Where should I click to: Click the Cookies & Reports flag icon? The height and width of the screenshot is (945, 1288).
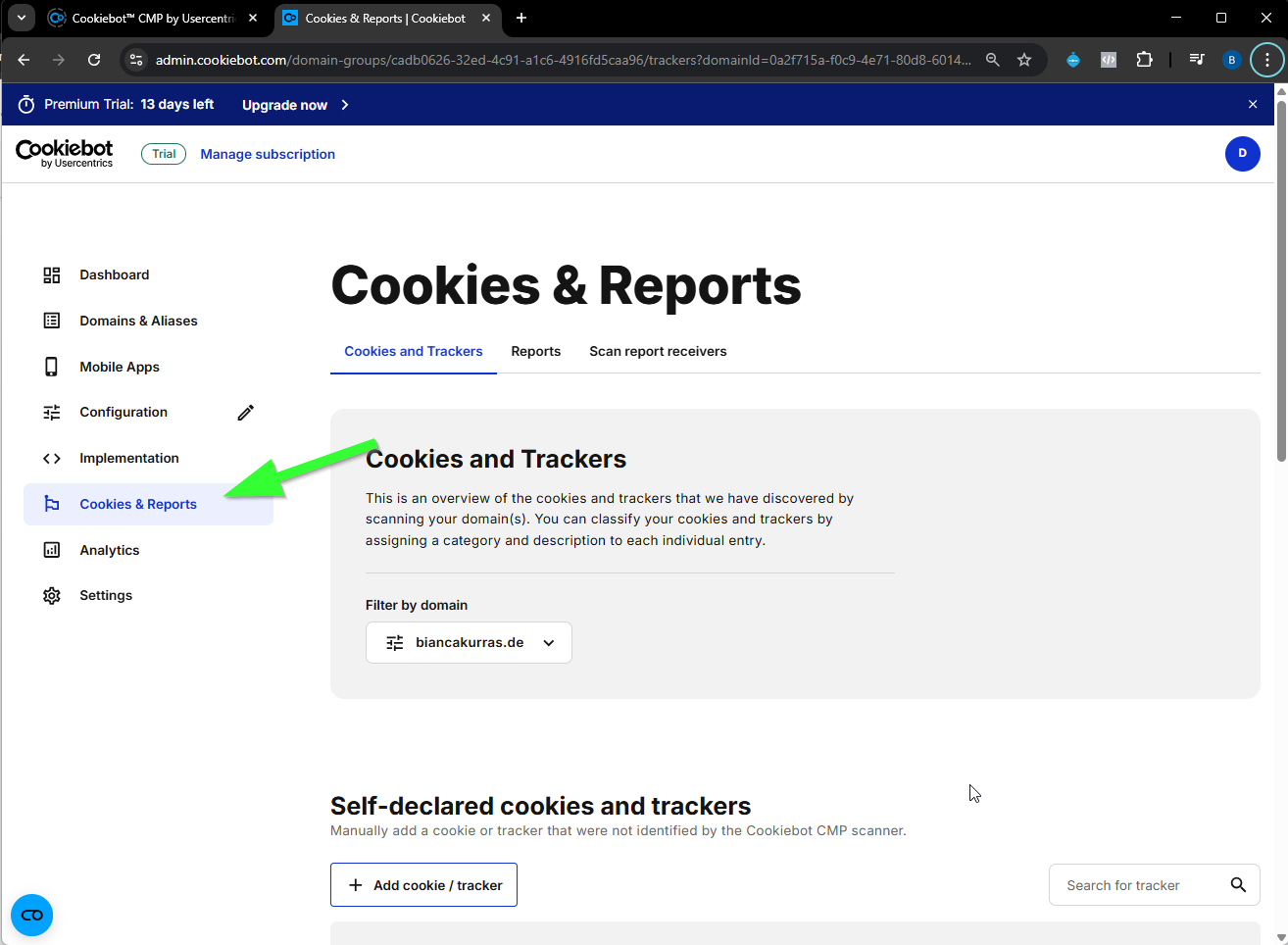click(52, 504)
